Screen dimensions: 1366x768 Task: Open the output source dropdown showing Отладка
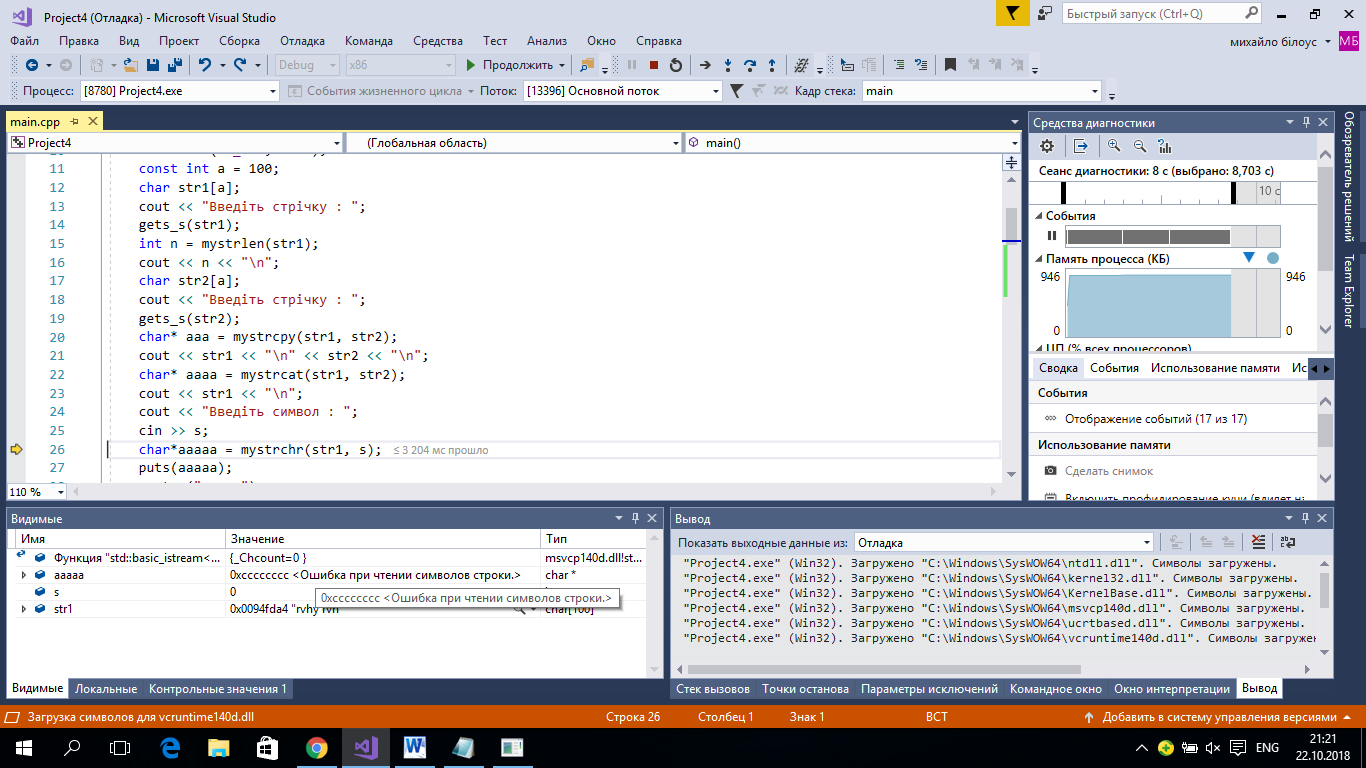coord(1146,542)
